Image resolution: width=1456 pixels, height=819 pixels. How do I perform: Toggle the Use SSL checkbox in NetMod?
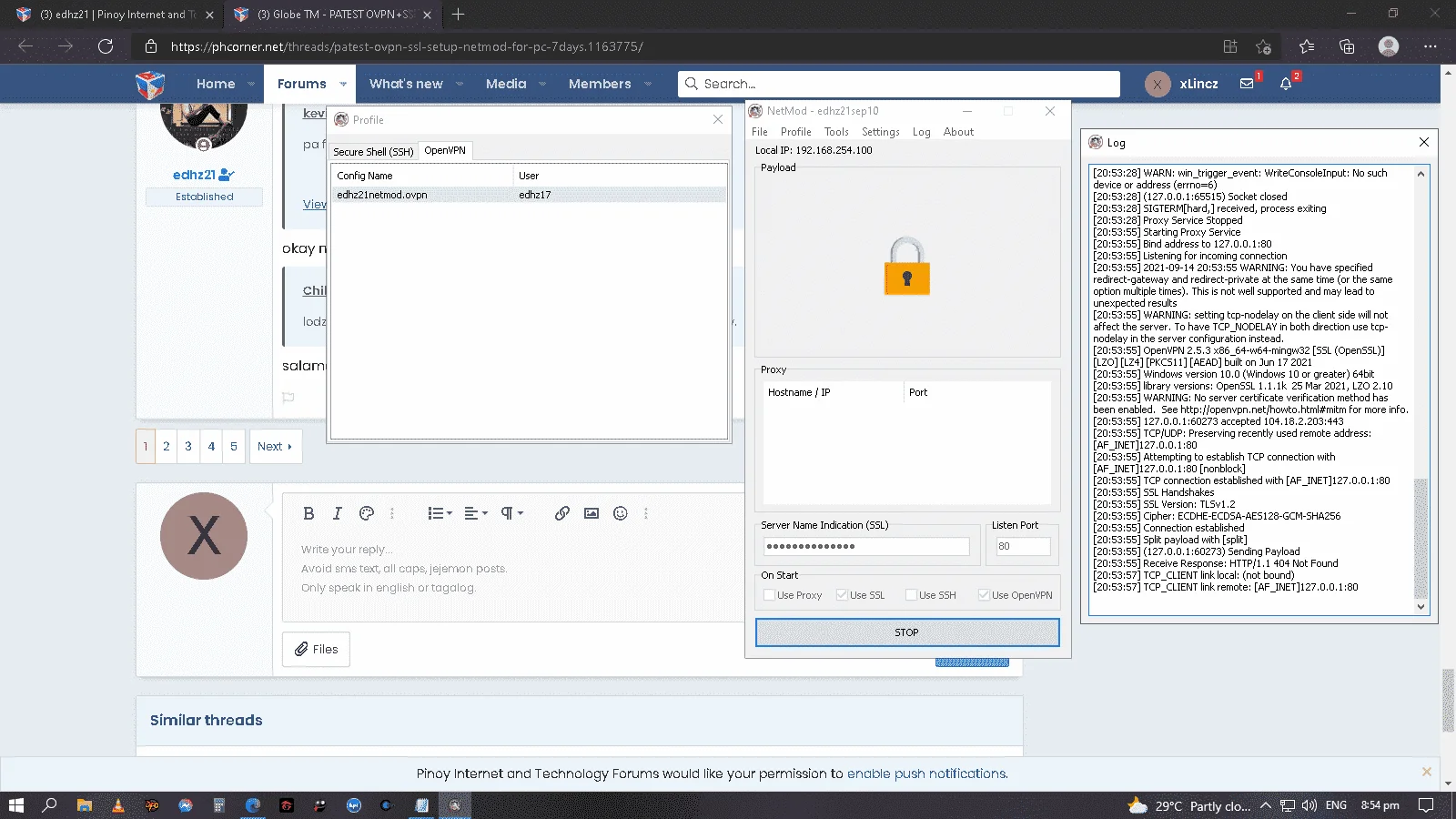[x=842, y=595]
